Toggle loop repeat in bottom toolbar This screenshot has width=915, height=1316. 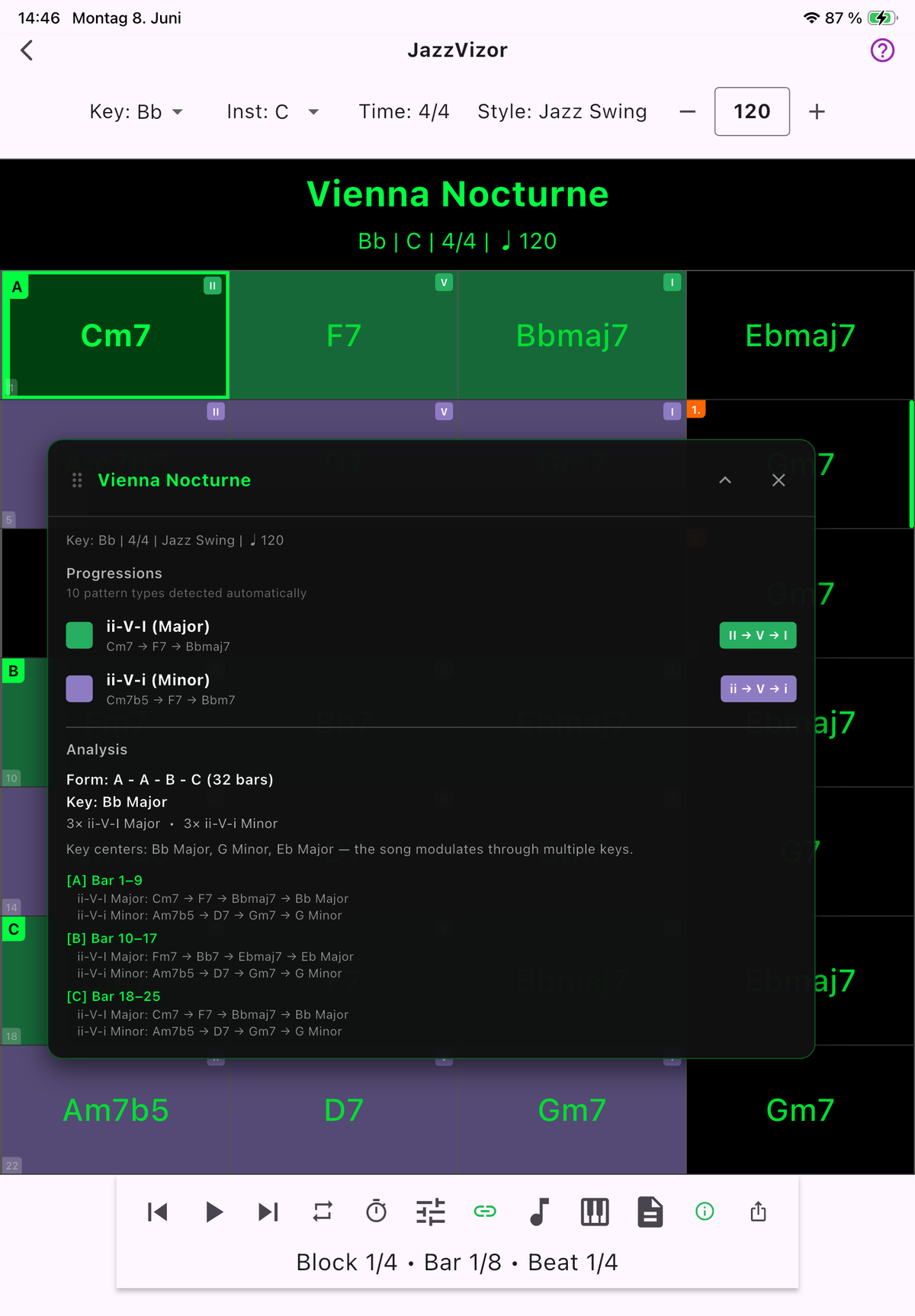pos(323,1212)
